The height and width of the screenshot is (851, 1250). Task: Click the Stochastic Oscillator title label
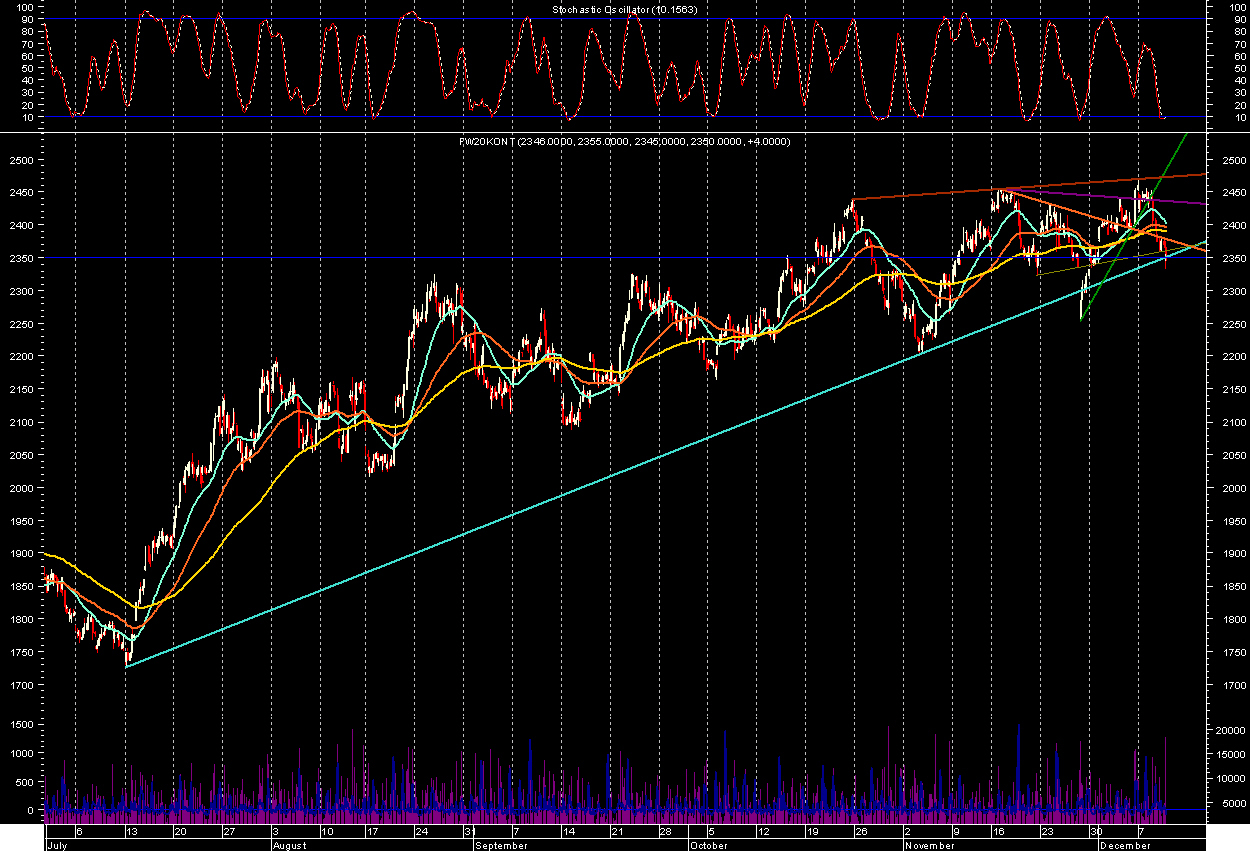(x=624, y=9)
